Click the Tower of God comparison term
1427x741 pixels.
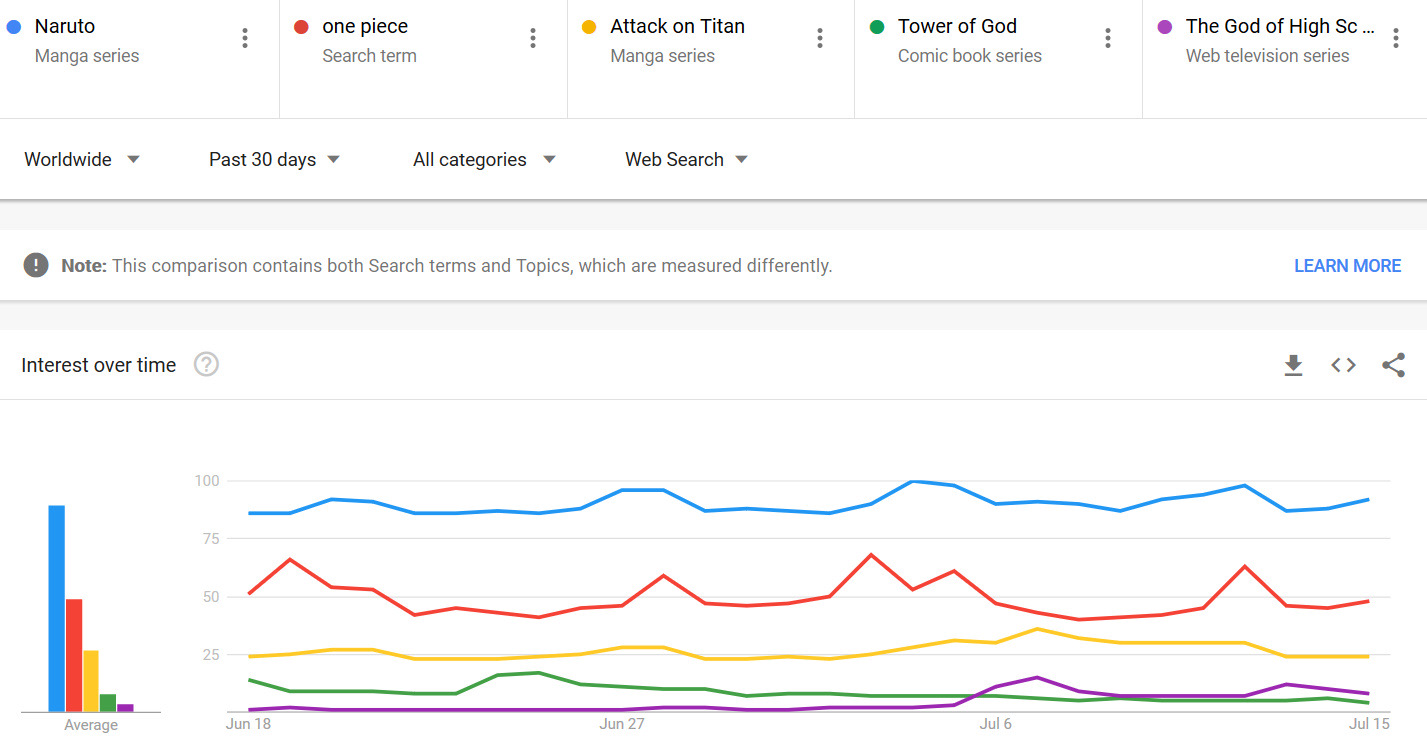click(x=957, y=27)
